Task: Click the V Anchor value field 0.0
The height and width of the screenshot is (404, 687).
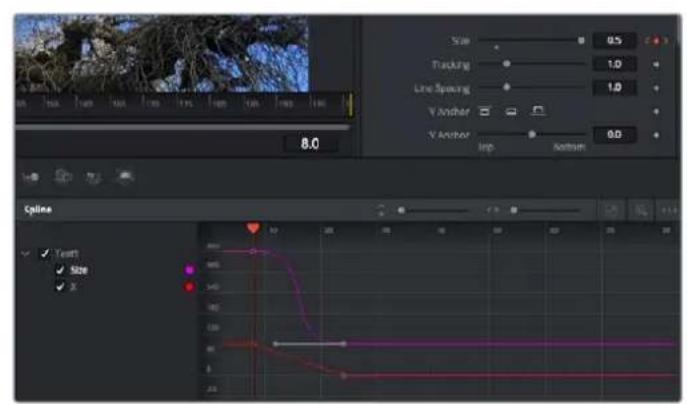Action: [x=614, y=135]
